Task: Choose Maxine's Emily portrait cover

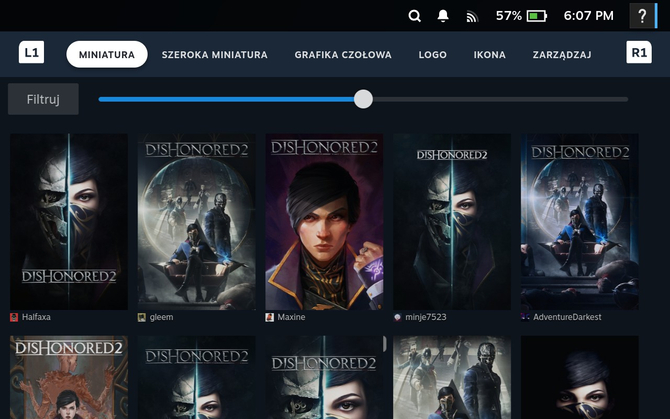Action: pos(324,222)
